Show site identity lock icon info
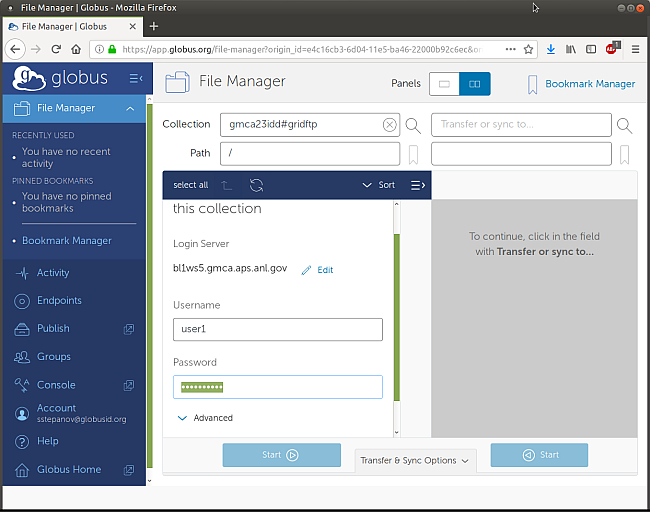 pyautogui.click(x=112, y=50)
